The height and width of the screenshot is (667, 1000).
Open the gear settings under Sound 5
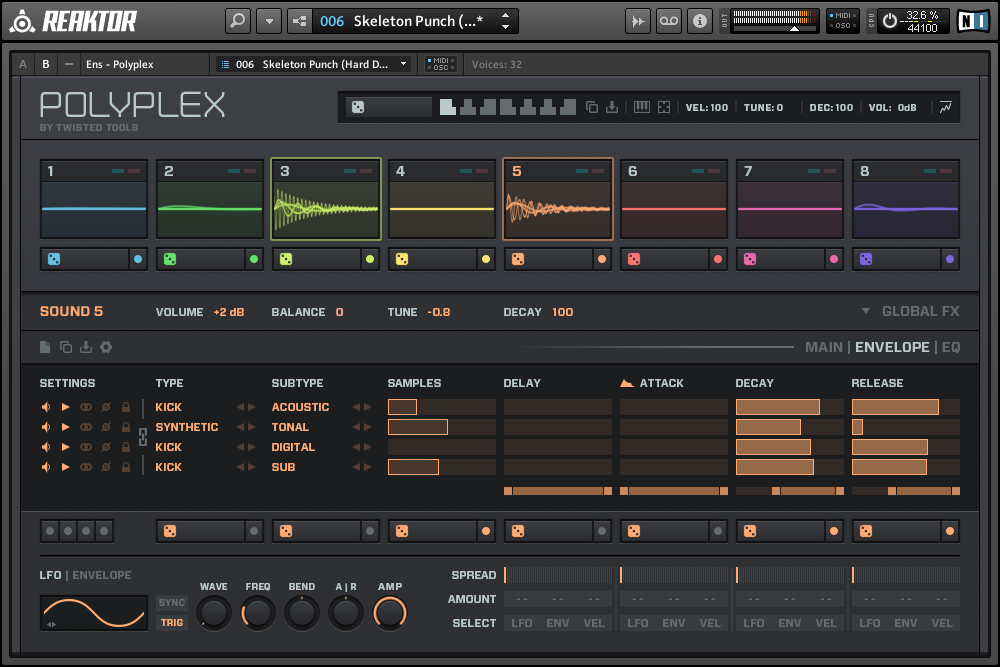(x=106, y=347)
